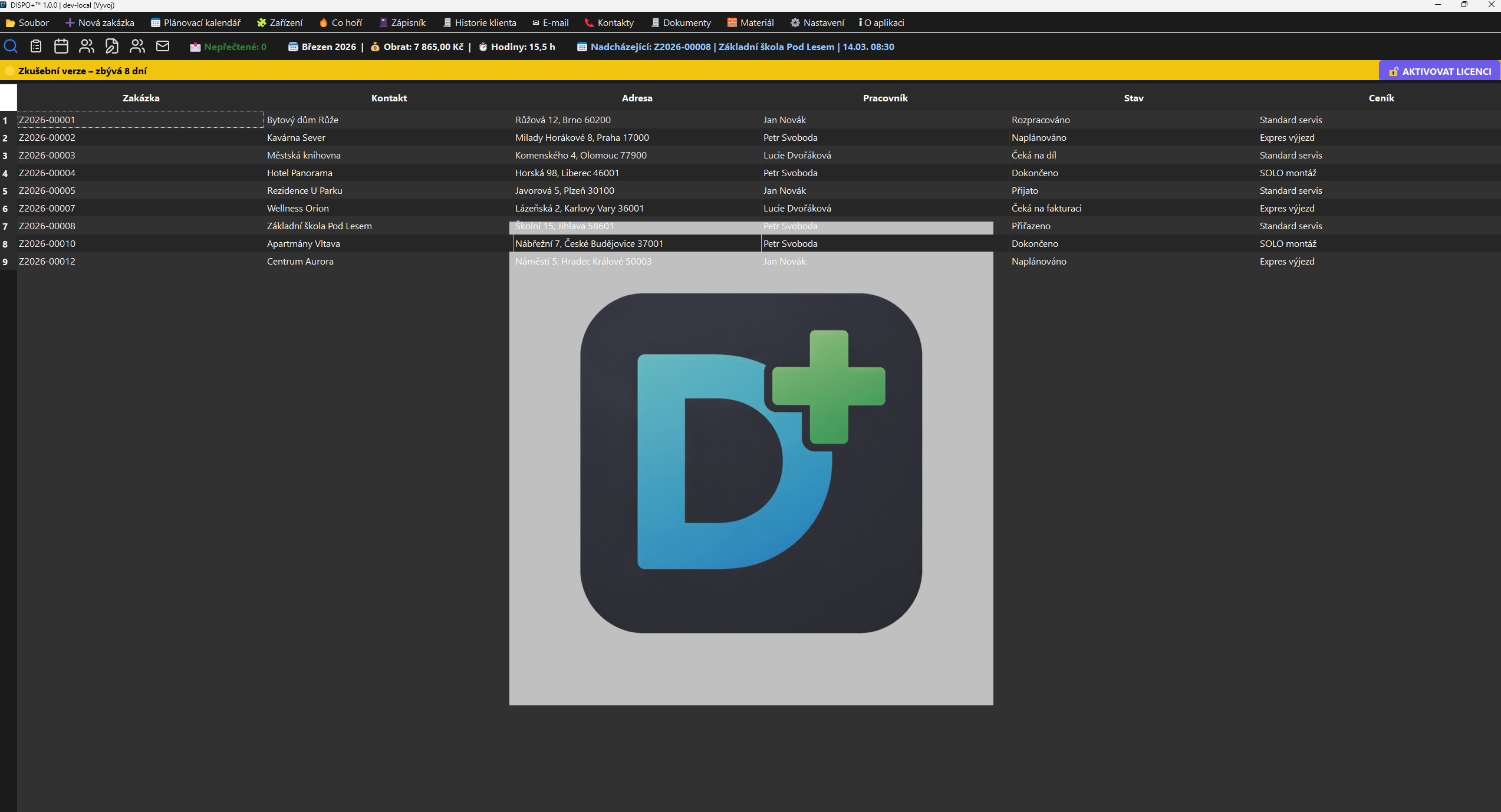
Task: Open the Dokumenty menu item
Action: click(x=682, y=22)
